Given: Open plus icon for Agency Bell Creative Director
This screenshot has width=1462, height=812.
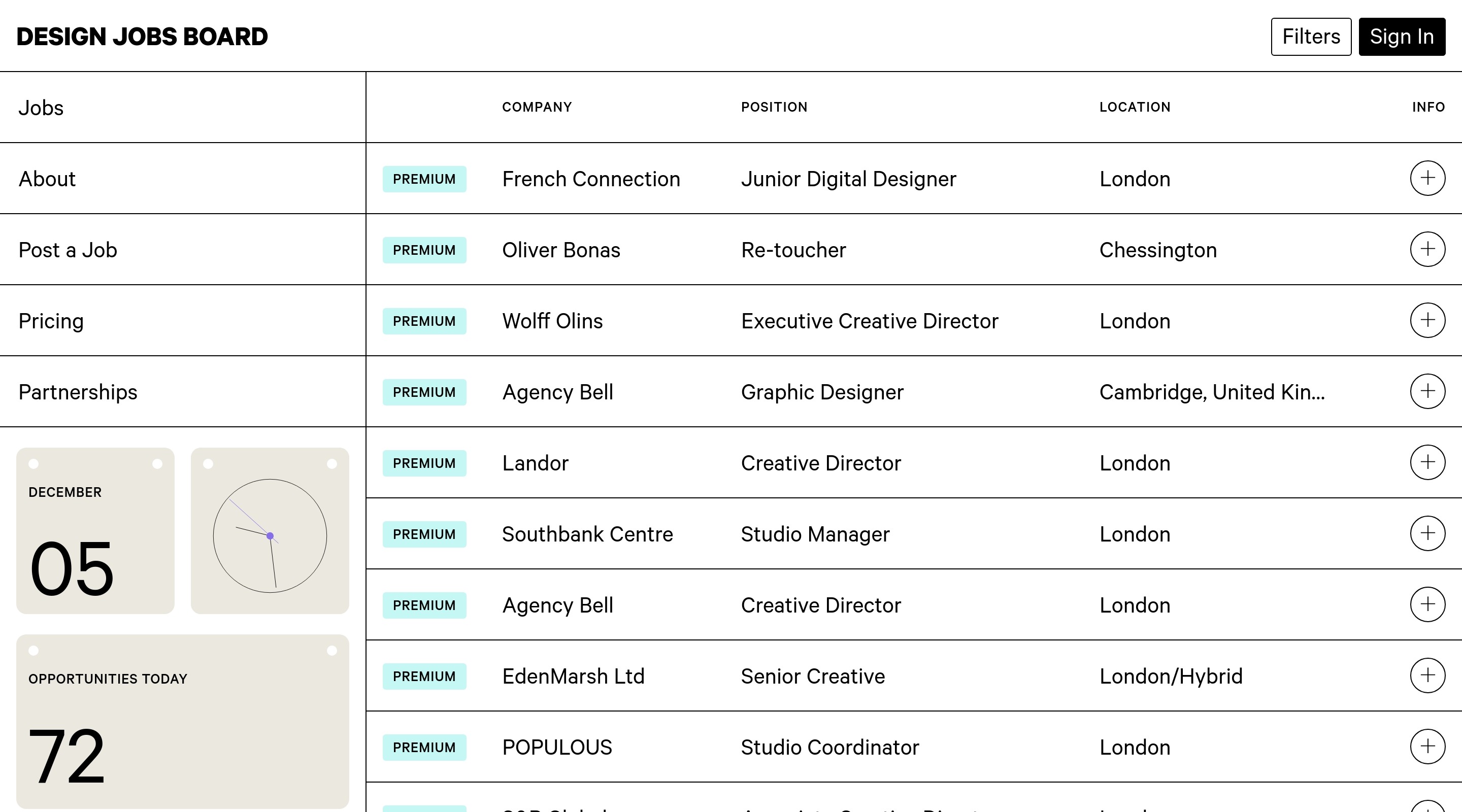Looking at the screenshot, I should point(1427,604).
